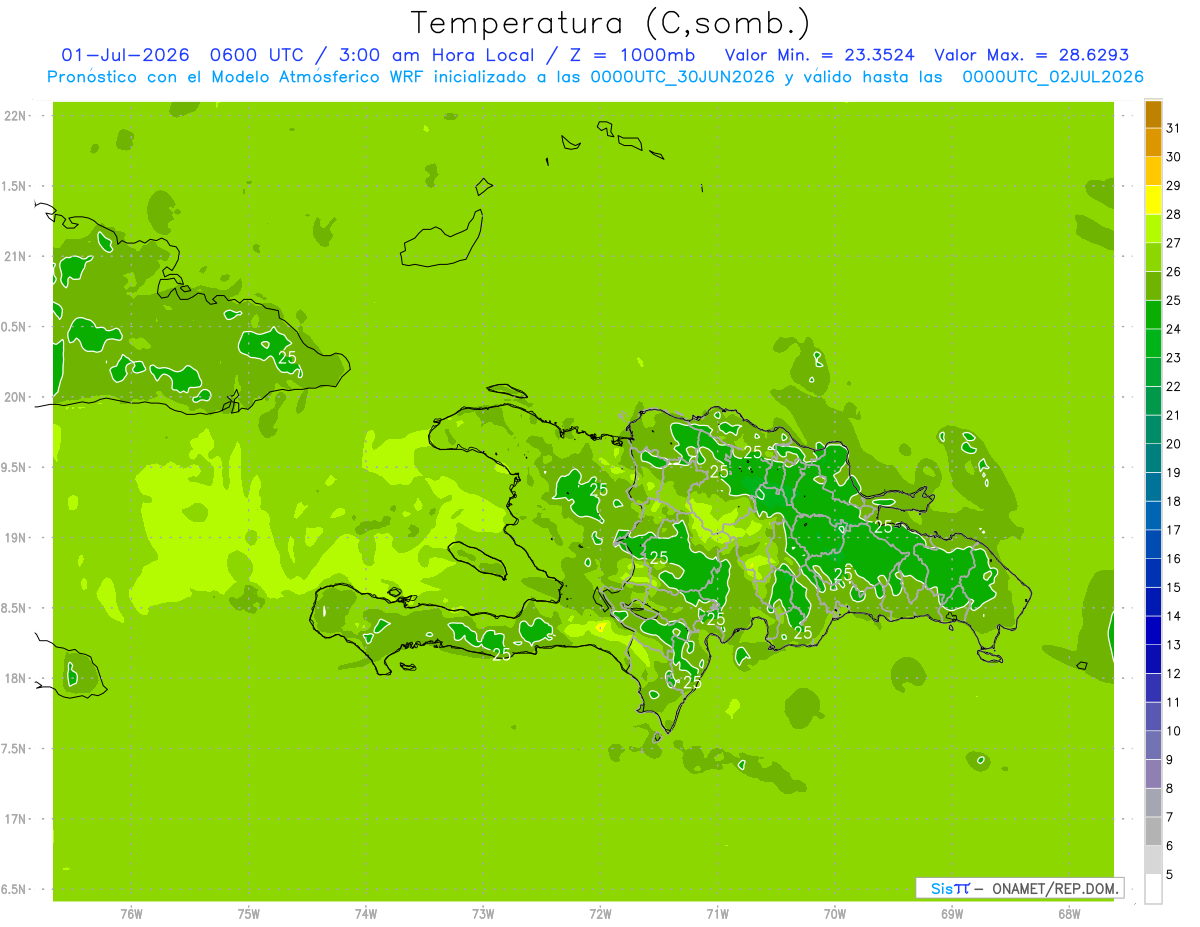This screenshot has height=927, width=1200.
Task: Click the olive-green legend swatch between 25 and 26
Action: pos(1153,286)
